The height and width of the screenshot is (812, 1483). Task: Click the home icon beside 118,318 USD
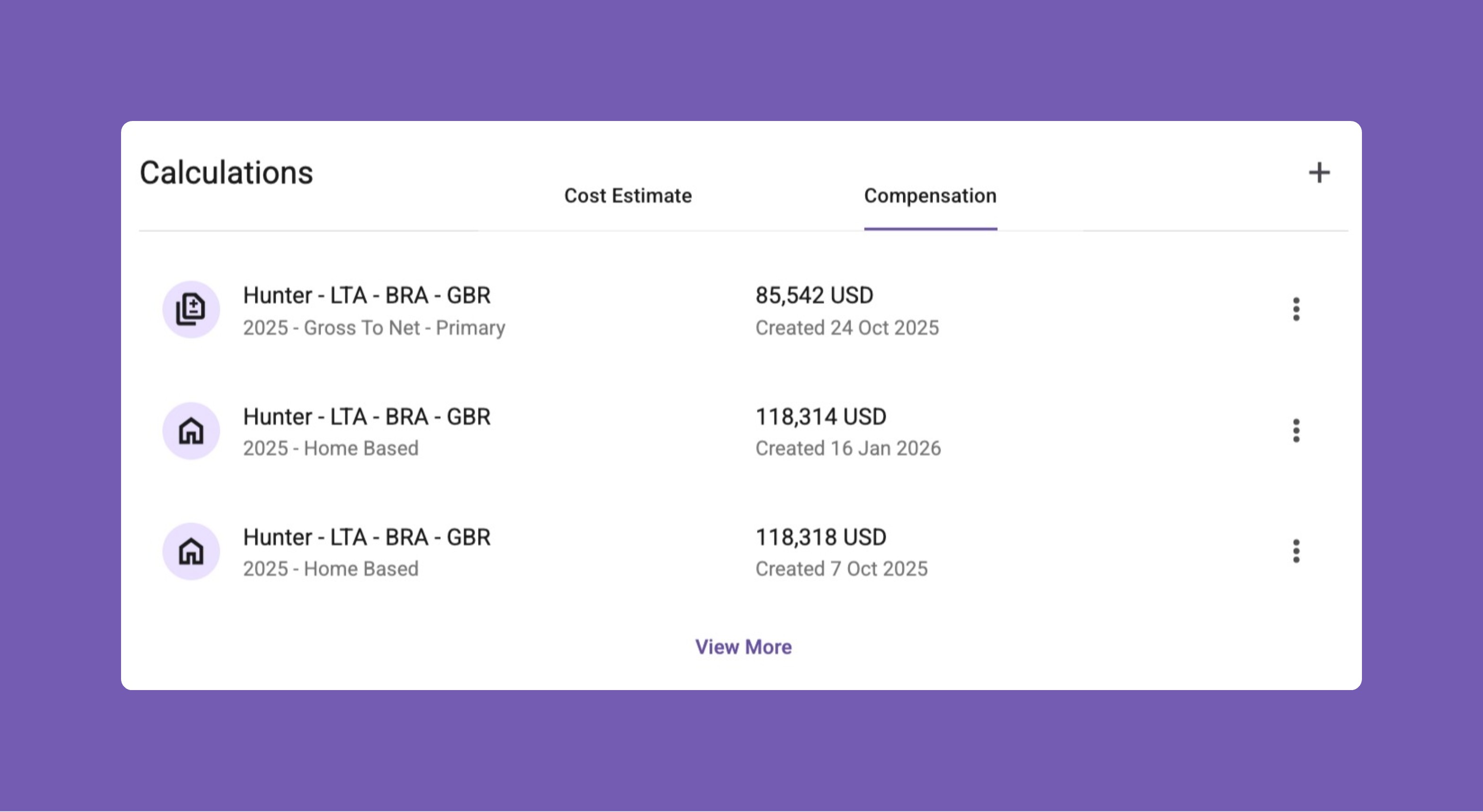pos(191,551)
